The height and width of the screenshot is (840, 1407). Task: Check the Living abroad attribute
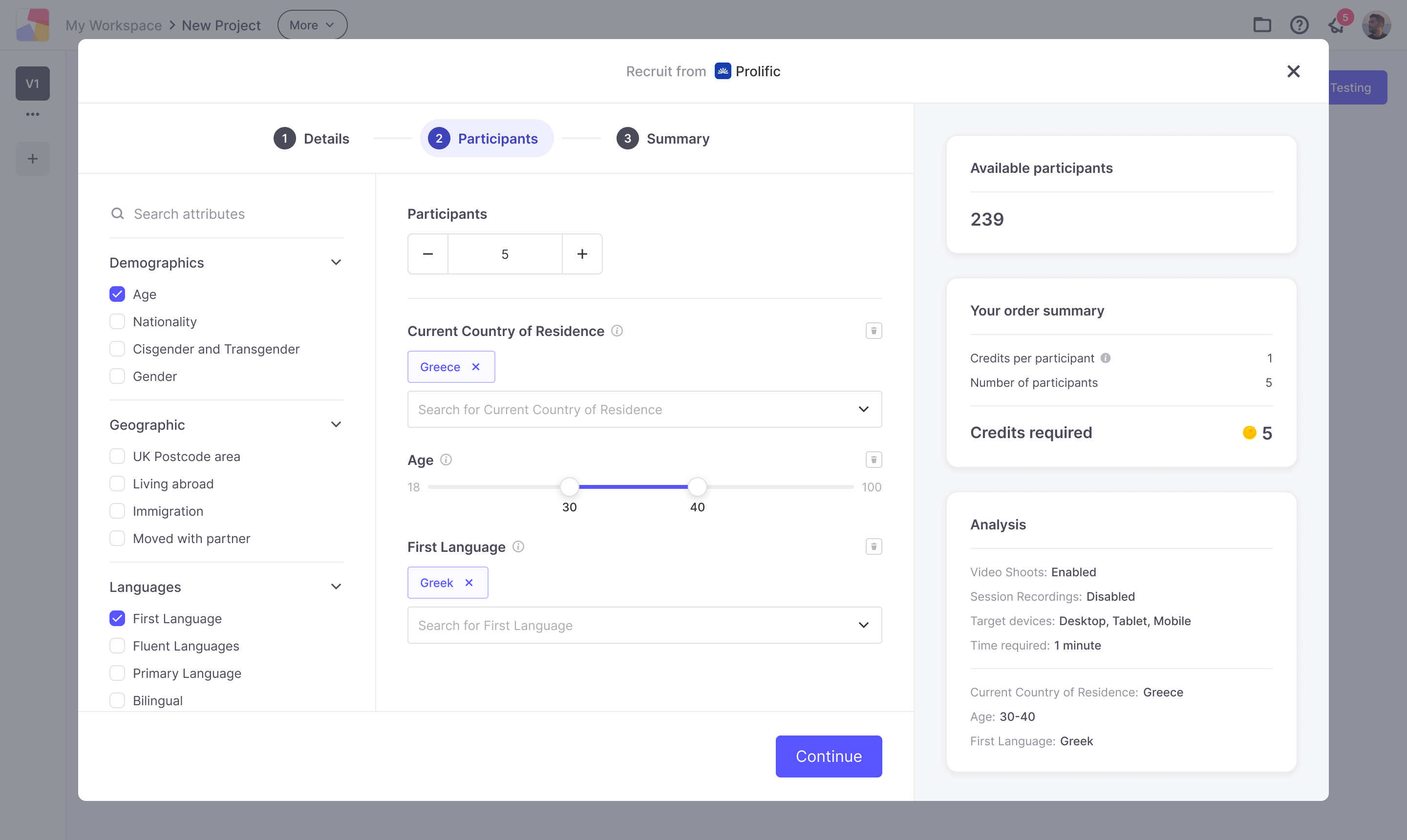(x=117, y=484)
